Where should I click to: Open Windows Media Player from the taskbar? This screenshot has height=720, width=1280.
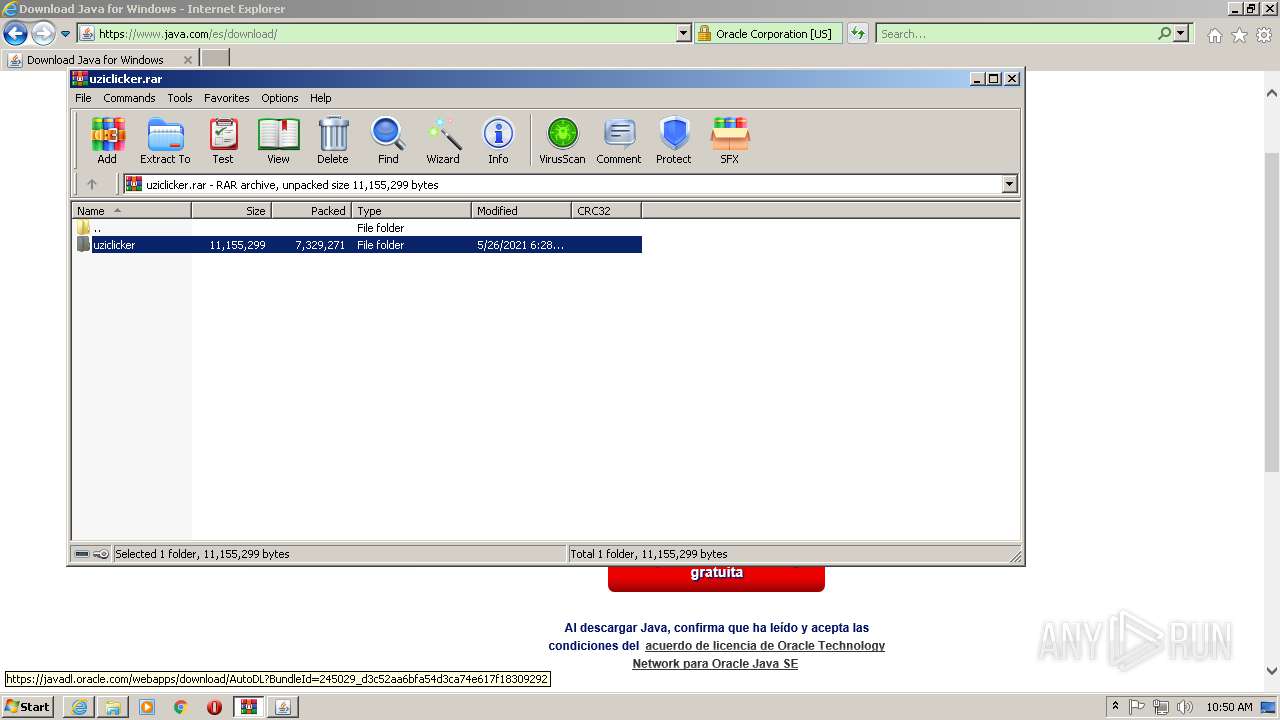pyautogui.click(x=147, y=707)
